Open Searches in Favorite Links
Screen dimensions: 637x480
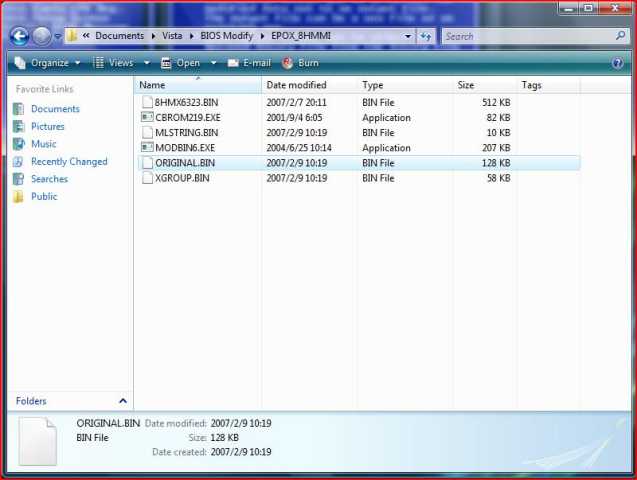point(49,179)
